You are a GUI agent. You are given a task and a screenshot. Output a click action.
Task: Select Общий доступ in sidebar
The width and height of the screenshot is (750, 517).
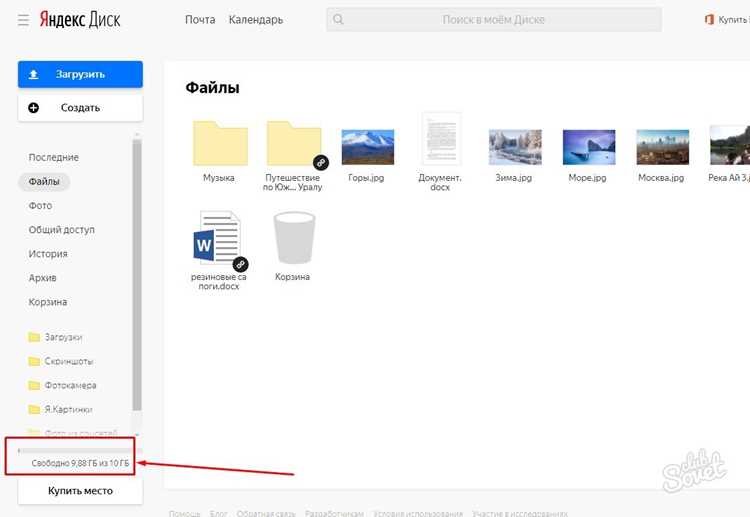point(62,230)
